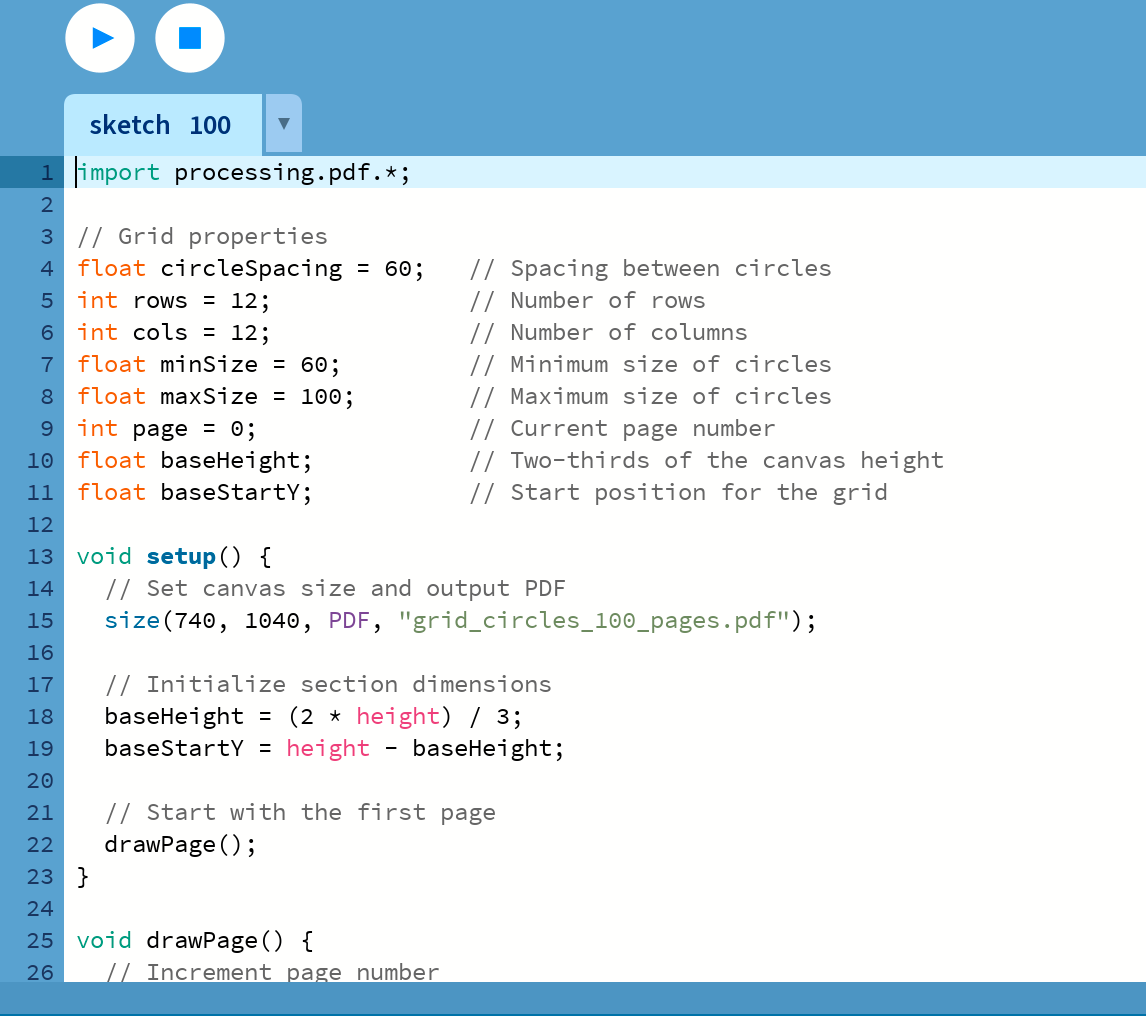This screenshot has height=1016, width=1146.
Task: Click 'void drawPage()' on line 25
Action: pyautogui.click(x=180, y=941)
